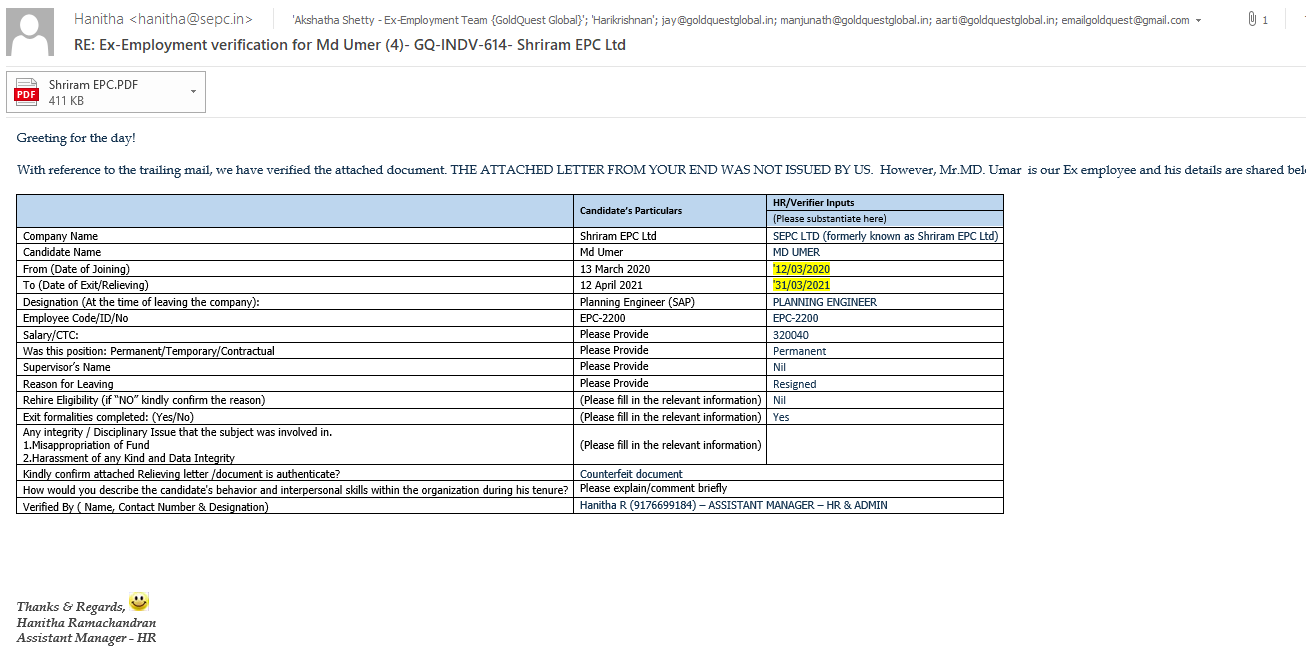The height and width of the screenshot is (646, 1306).
Task: Expand the recipients list arrow
Action: tap(1198, 20)
